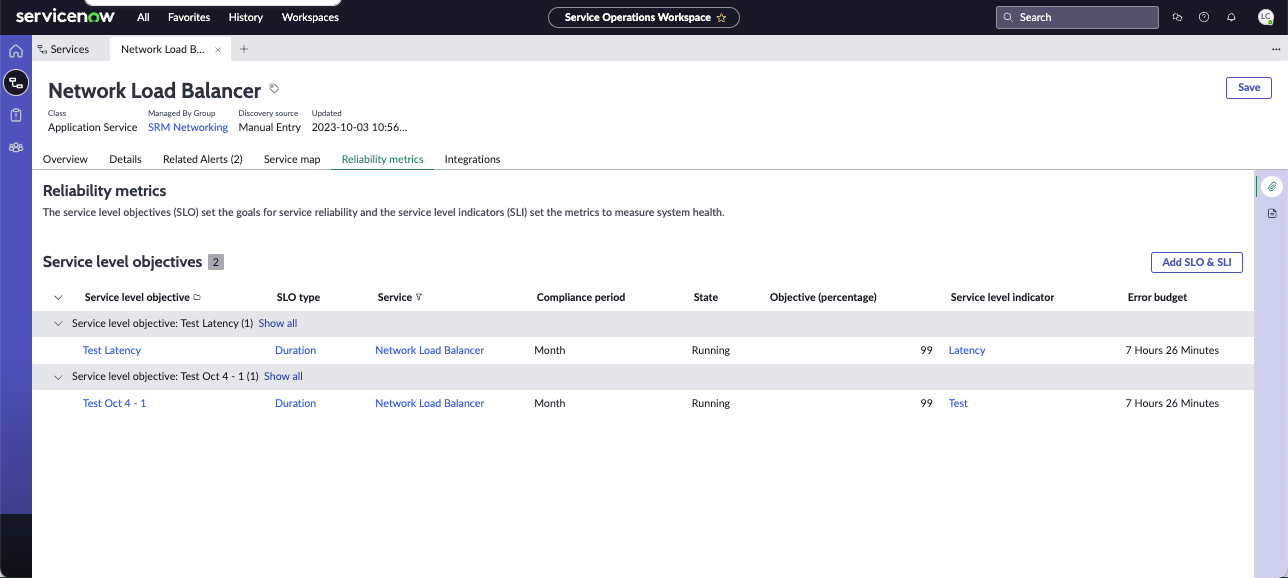Sort by State column header
The width and height of the screenshot is (1288, 578).
[706, 297]
